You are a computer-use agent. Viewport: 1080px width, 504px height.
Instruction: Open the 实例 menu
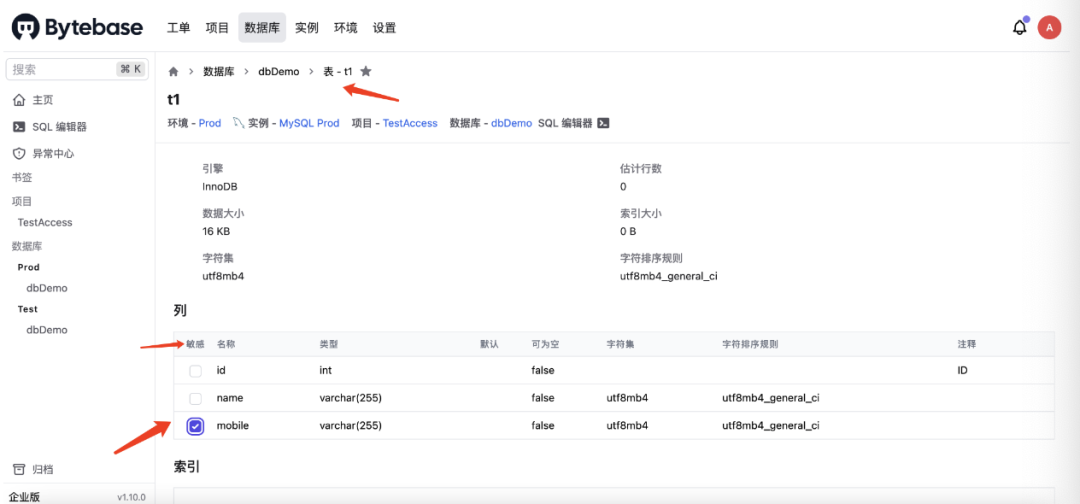[x=307, y=28]
